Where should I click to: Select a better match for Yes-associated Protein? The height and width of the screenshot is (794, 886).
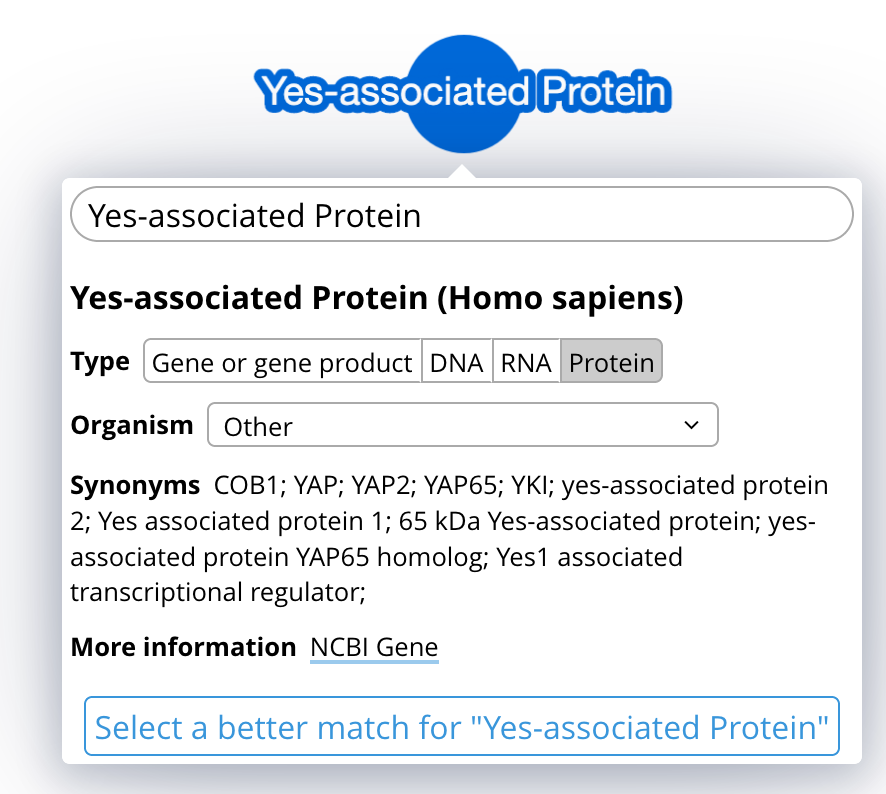click(x=462, y=727)
